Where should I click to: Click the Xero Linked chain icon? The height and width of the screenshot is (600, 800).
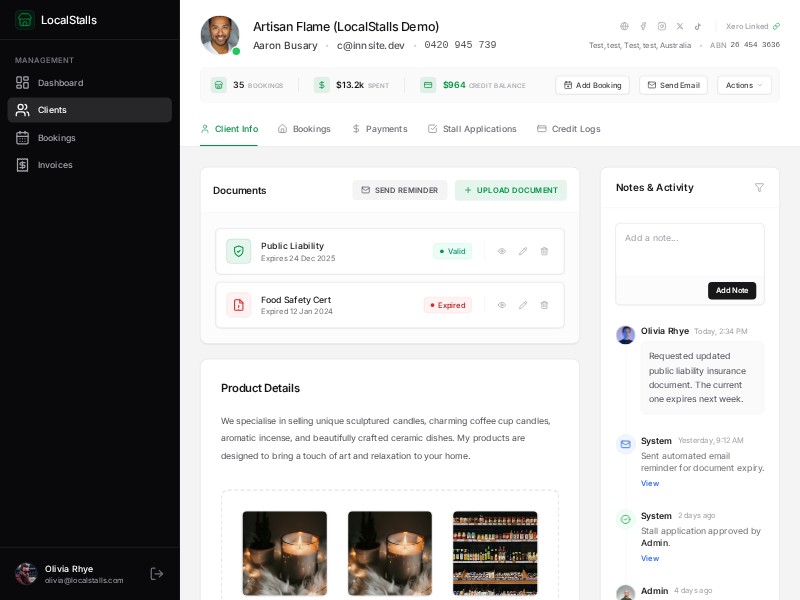777,27
